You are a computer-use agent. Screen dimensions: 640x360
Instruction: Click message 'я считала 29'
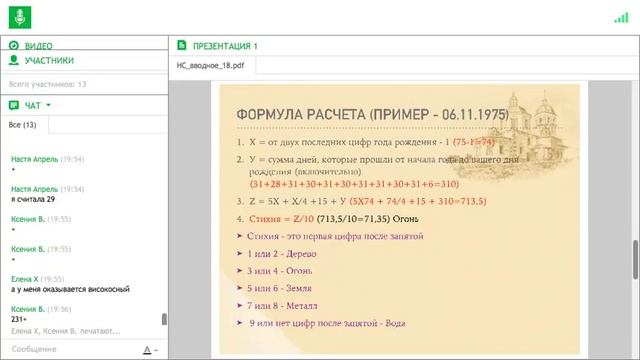tap(33, 199)
